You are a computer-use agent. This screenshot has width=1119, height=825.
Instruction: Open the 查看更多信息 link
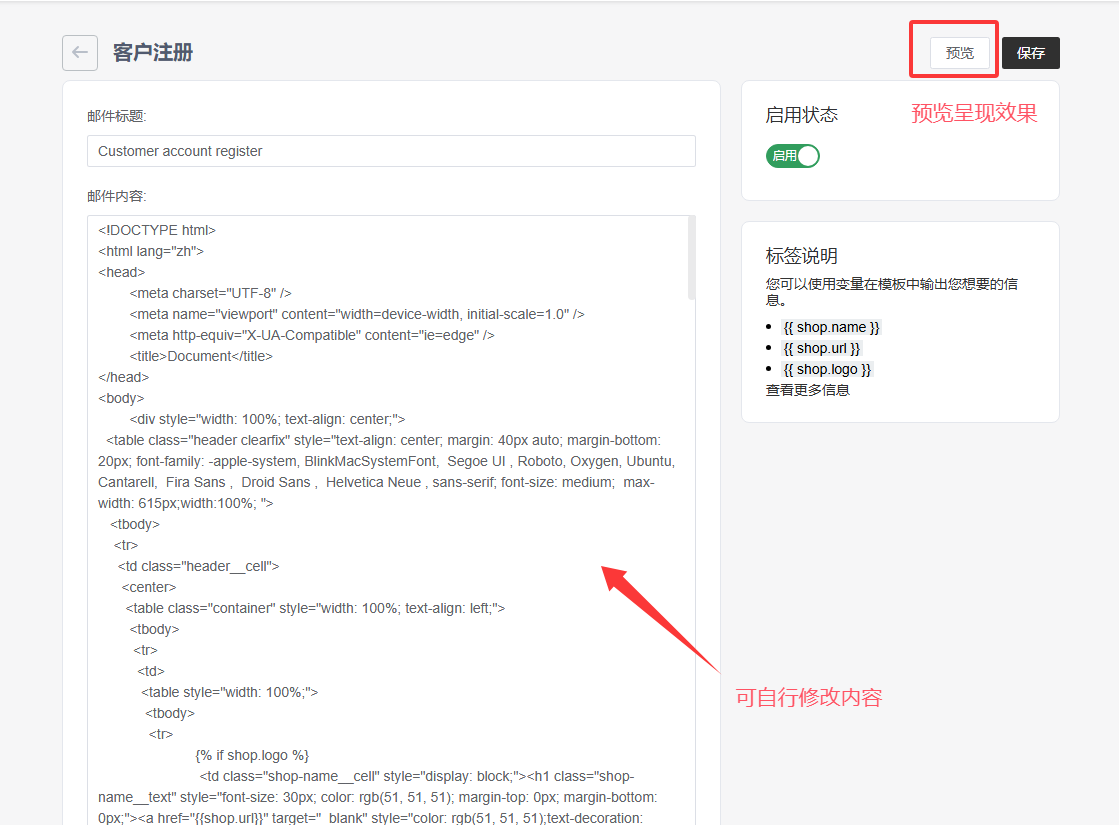coord(808,390)
